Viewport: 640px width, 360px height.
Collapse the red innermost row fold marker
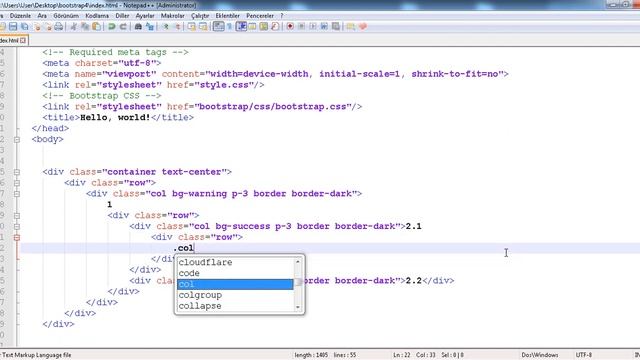[17, 237]
